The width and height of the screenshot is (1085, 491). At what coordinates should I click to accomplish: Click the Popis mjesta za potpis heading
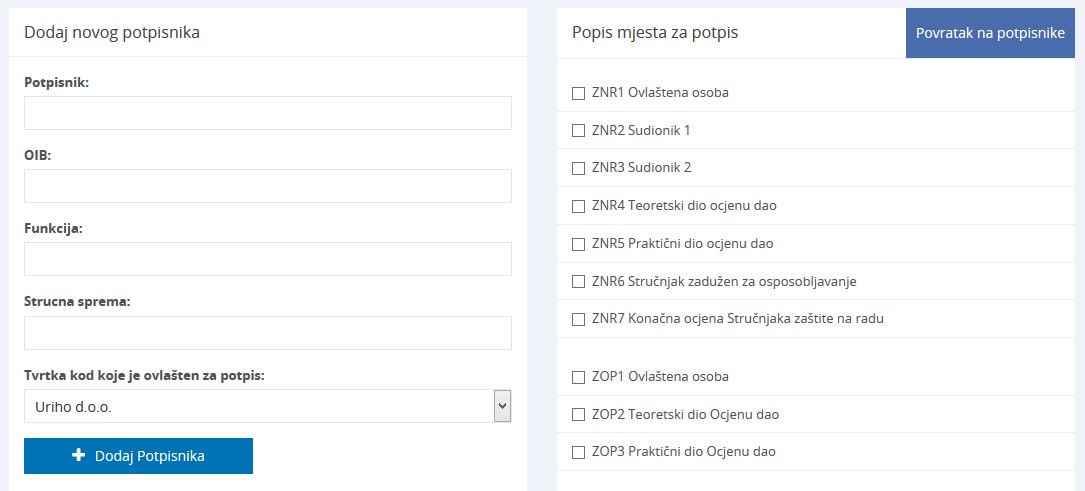[655, 33]
